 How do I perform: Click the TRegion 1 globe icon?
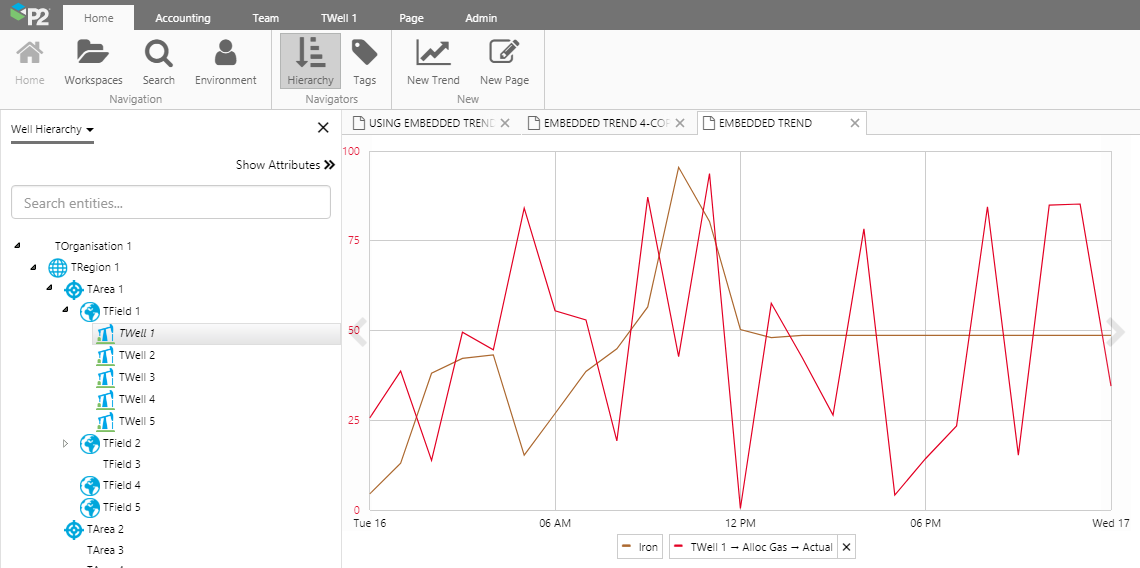pyautogui.click(x=58, y=267)
